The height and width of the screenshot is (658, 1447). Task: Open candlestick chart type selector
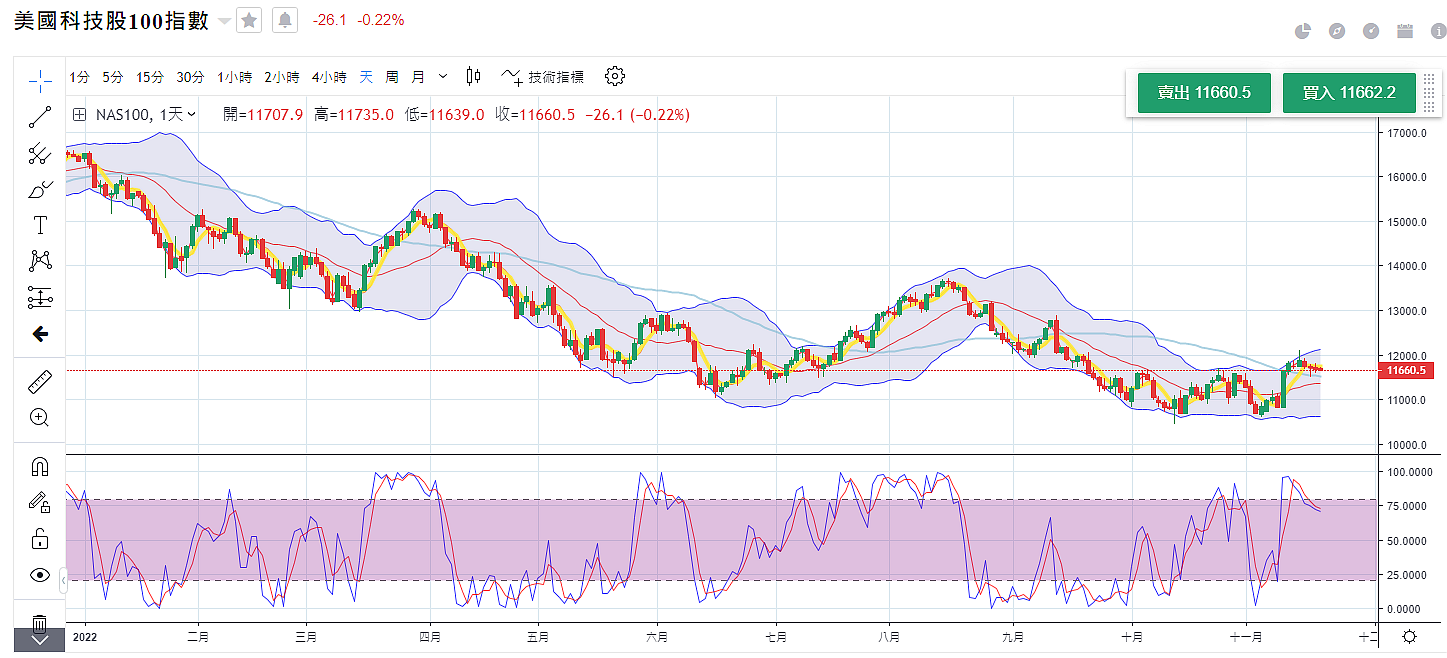tap(473, 77)
